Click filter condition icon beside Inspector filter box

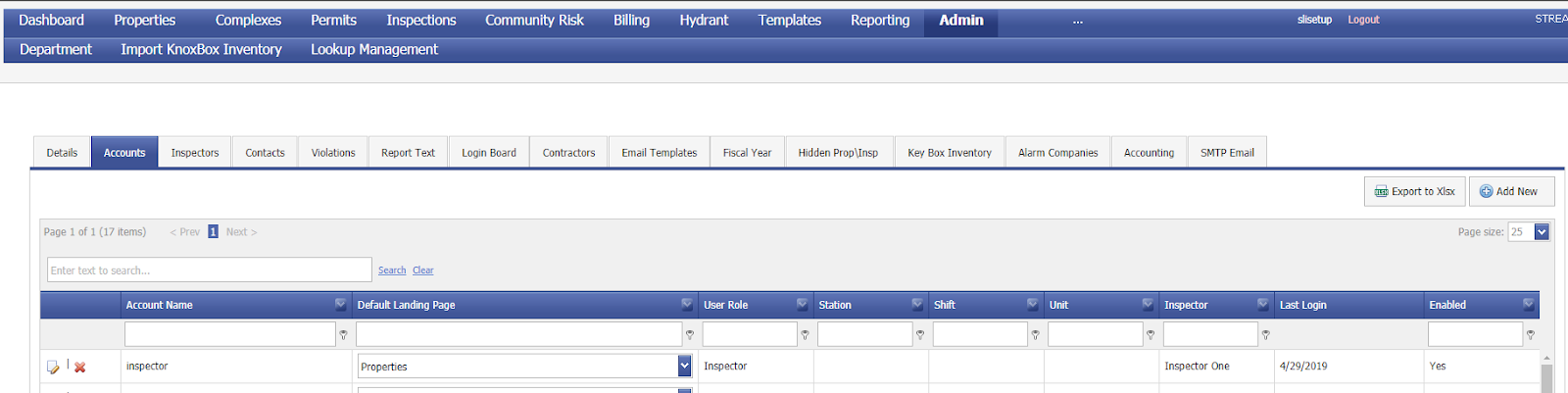[x=1266, y=335]
